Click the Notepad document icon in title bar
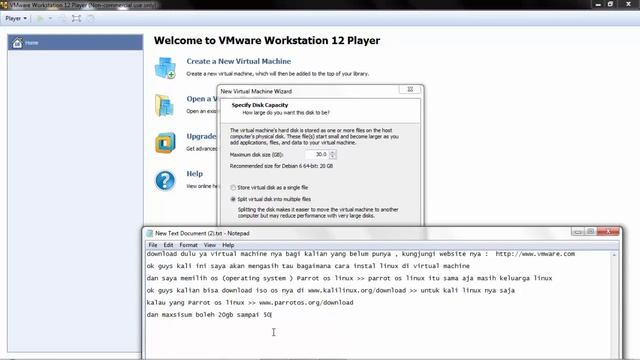 (x=150, y=233)
